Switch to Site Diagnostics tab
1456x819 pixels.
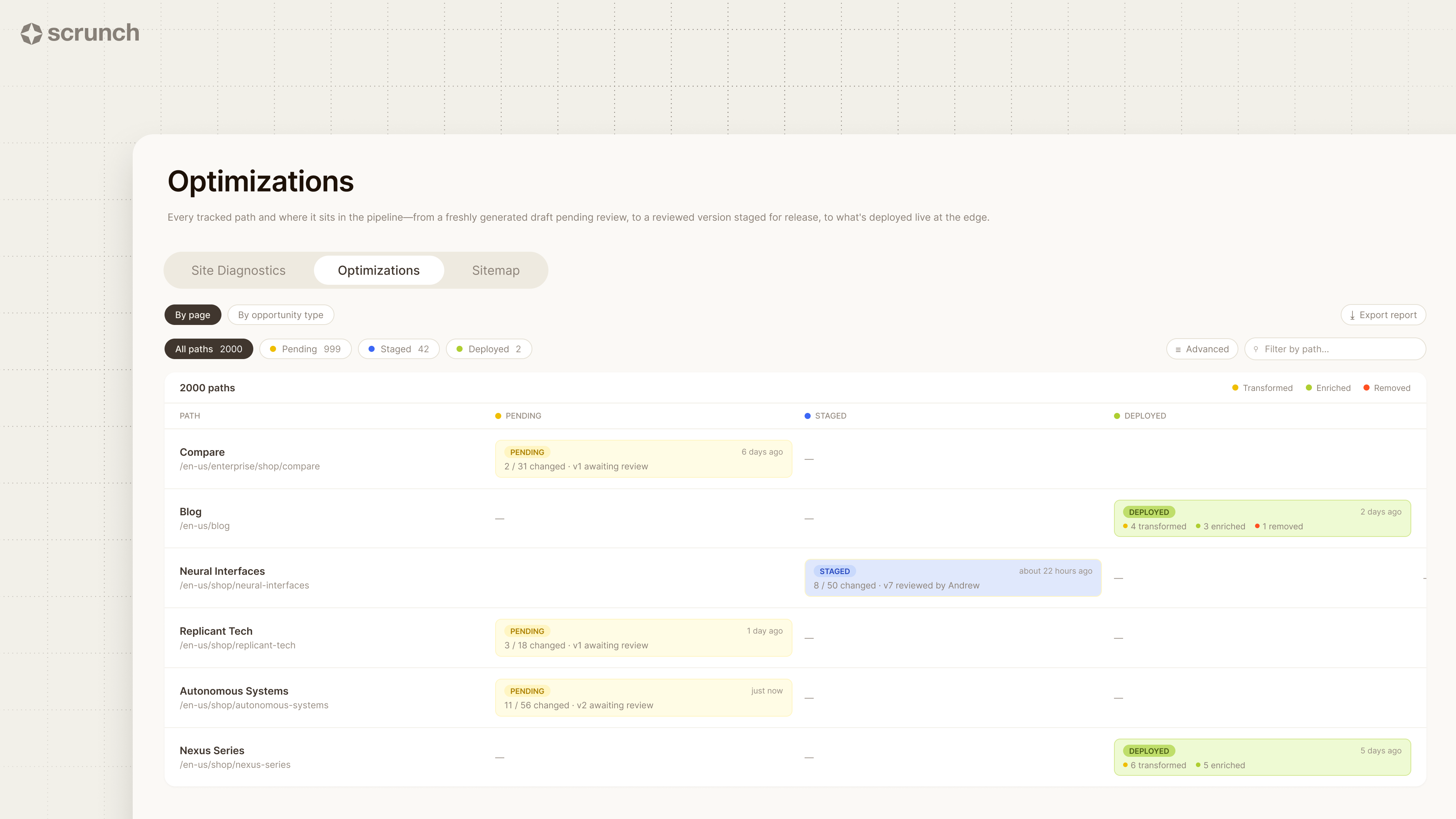point(238,270)
